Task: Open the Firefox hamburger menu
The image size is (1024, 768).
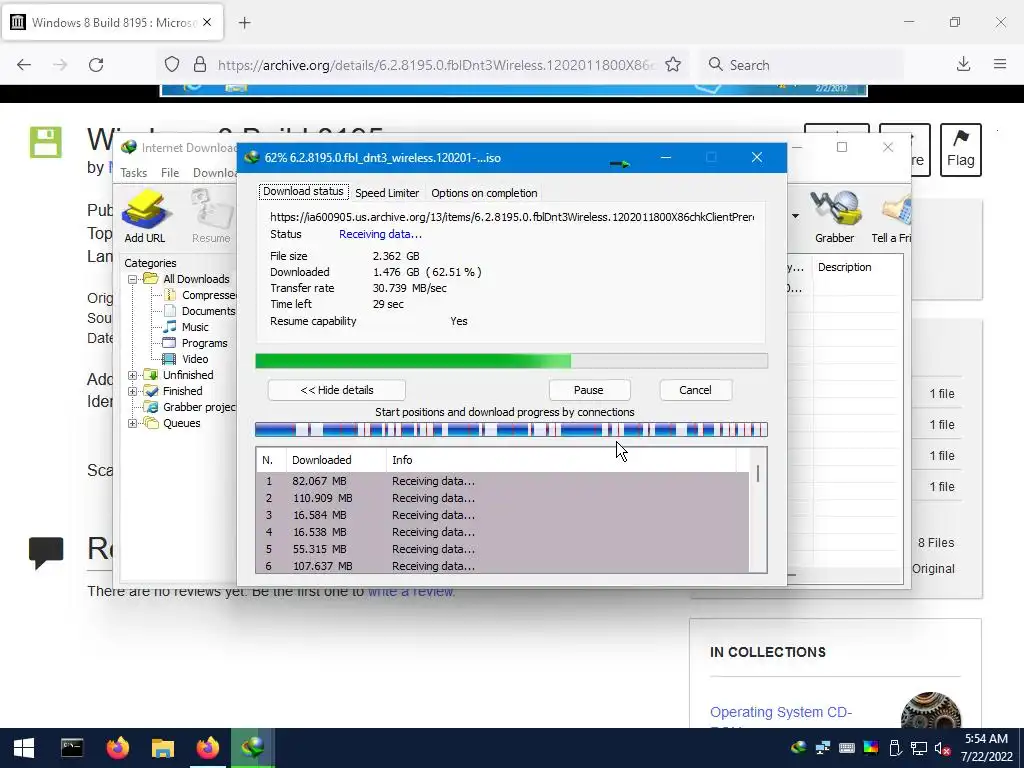Action: [1000, 64]
